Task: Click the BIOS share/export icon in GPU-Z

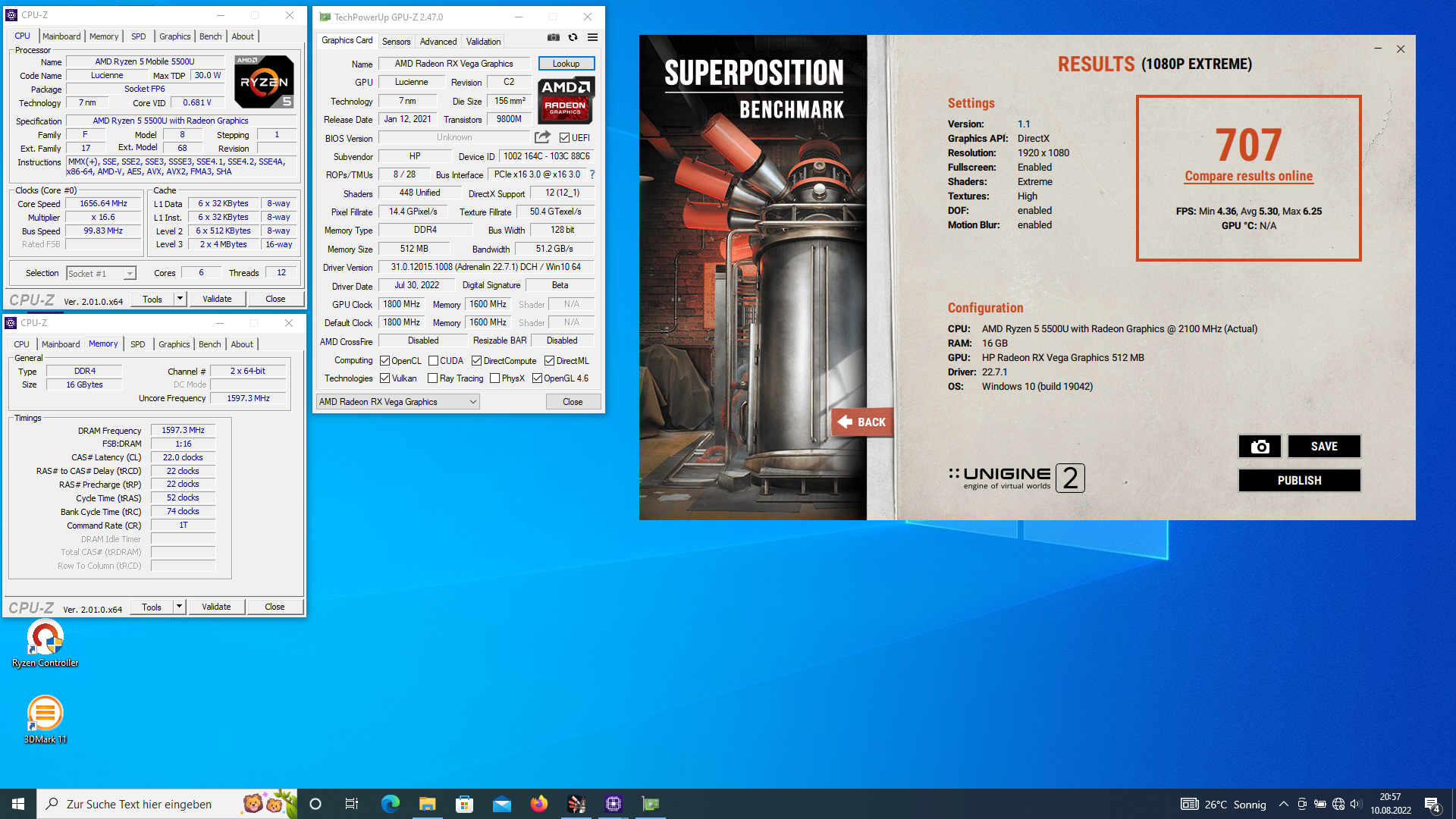Action: 542,137
